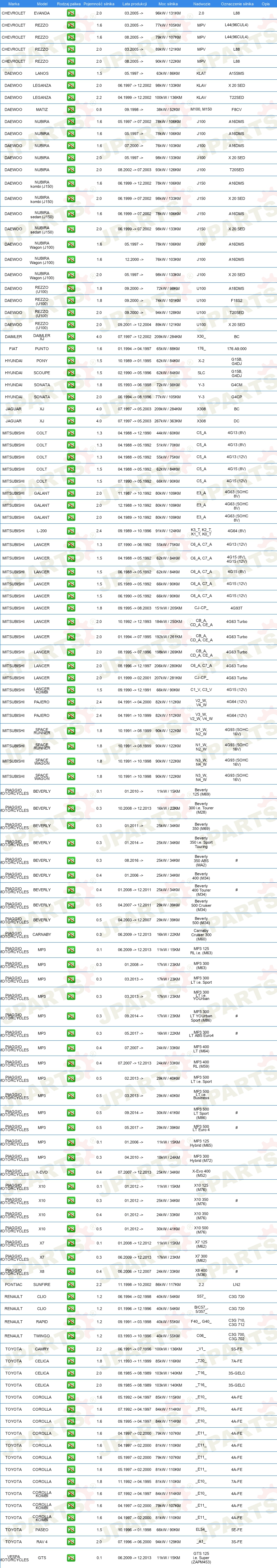Click the Rodzaj paliwa column header
The image size is (277, 1568).
point(69,4)
